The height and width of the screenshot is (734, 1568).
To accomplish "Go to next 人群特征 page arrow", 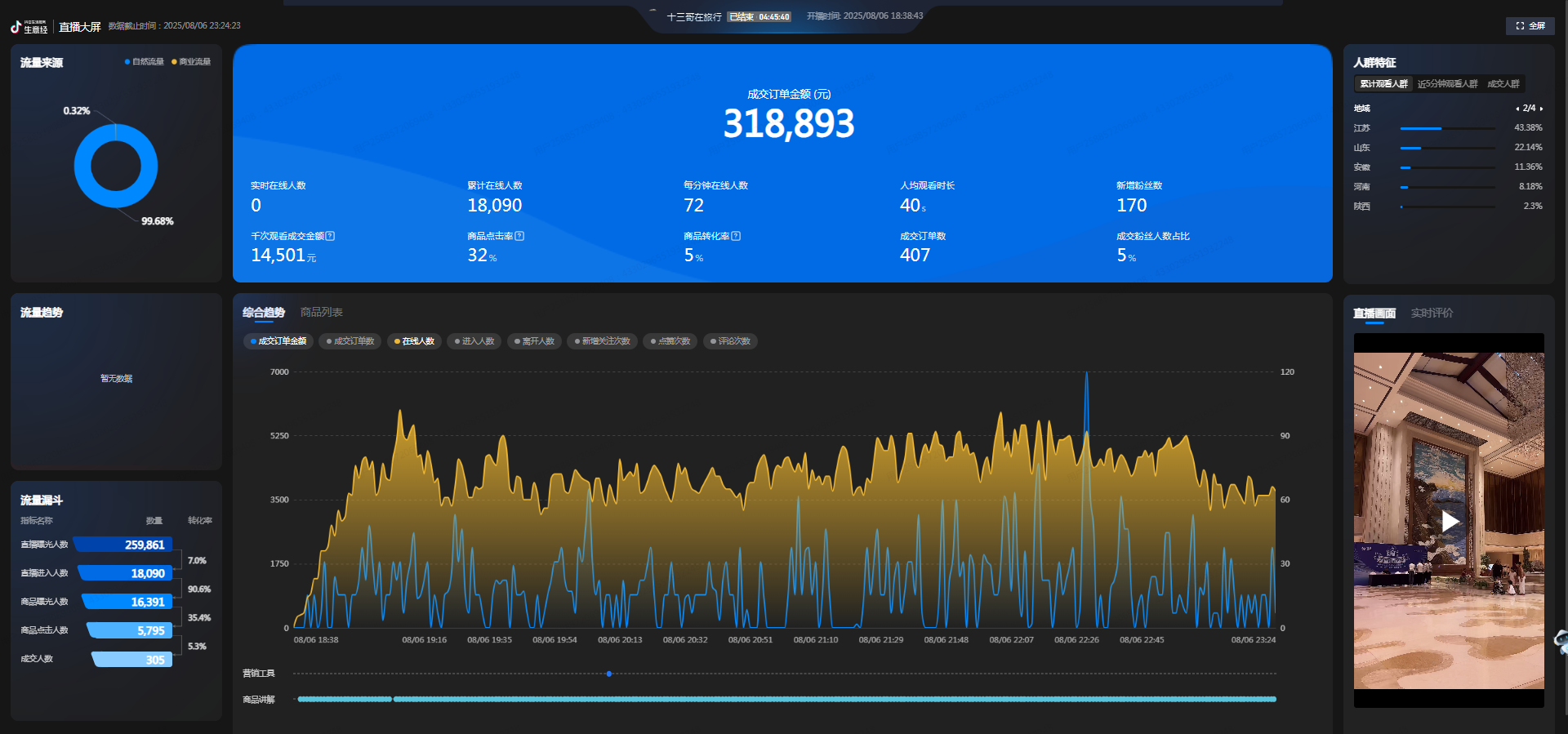I will pos(1541,109).
